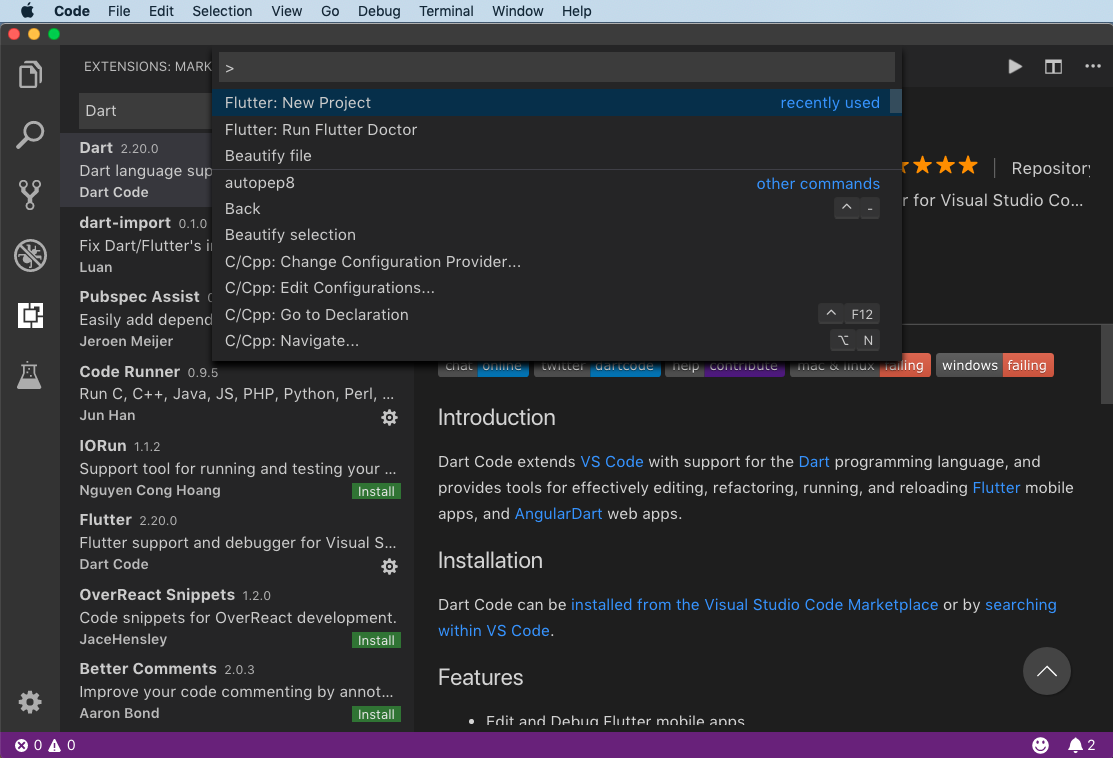Open the File menu

coord(119,11)
